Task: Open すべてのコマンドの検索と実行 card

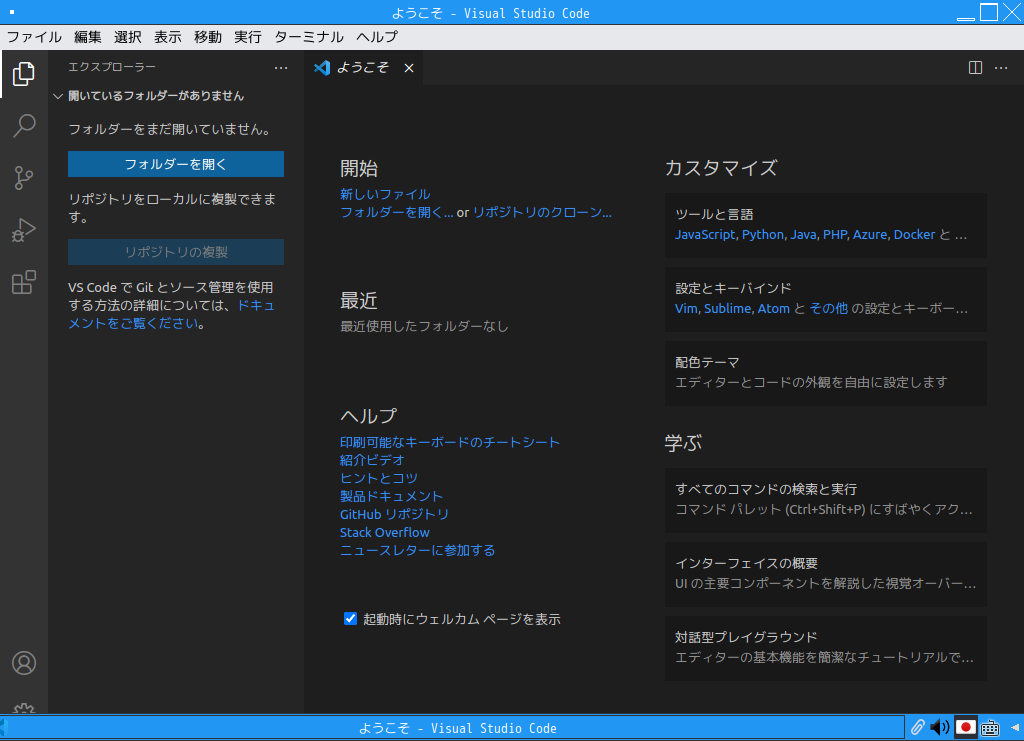Action: [825, 500]
